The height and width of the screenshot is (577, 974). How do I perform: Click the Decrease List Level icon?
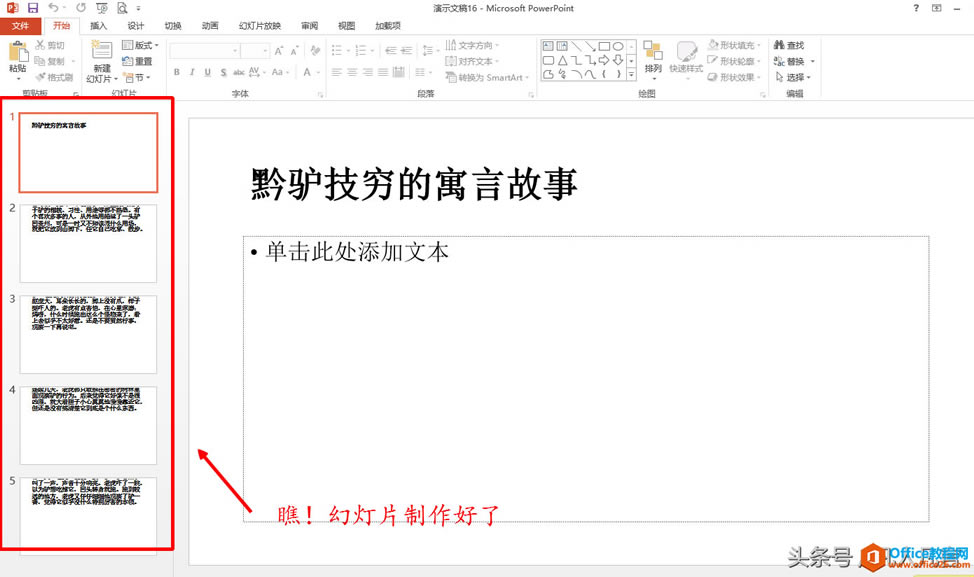click(391, 51)
